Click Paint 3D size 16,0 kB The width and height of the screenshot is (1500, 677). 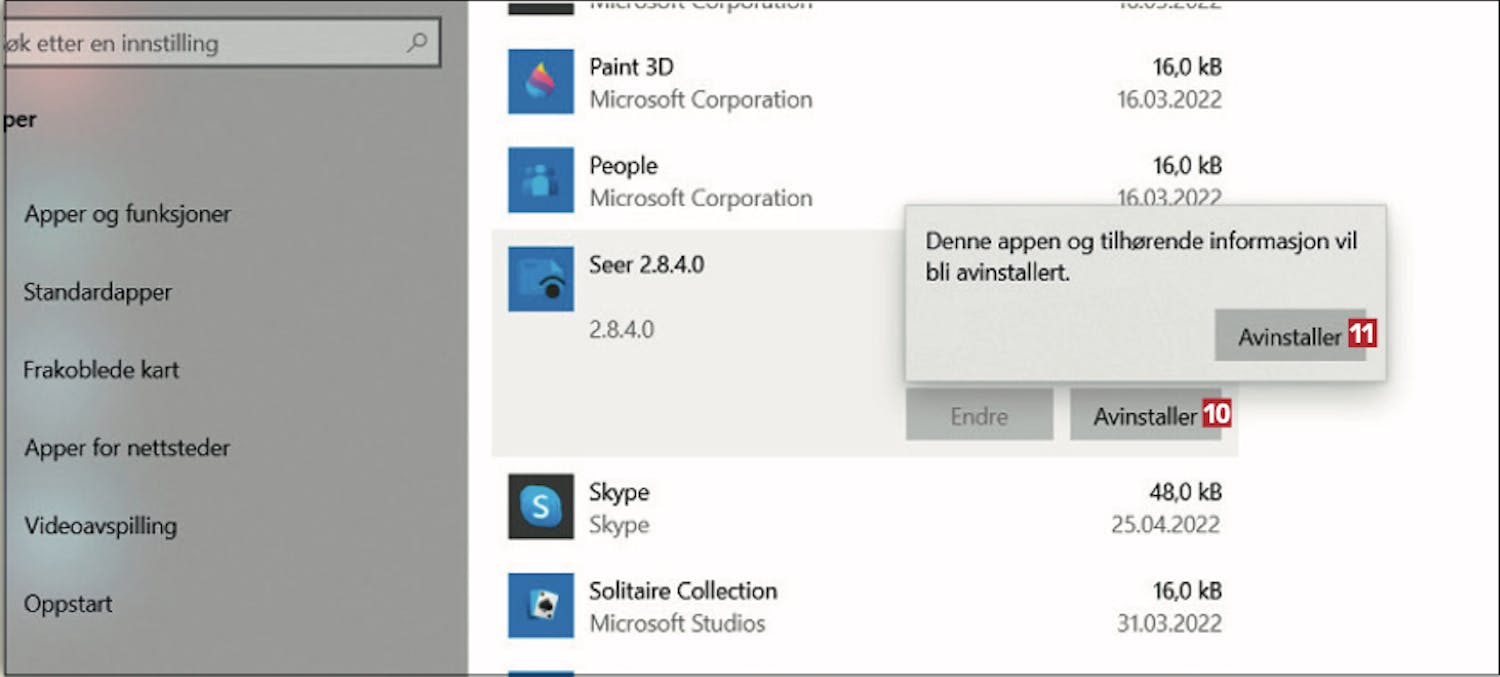click(1187, 67)
